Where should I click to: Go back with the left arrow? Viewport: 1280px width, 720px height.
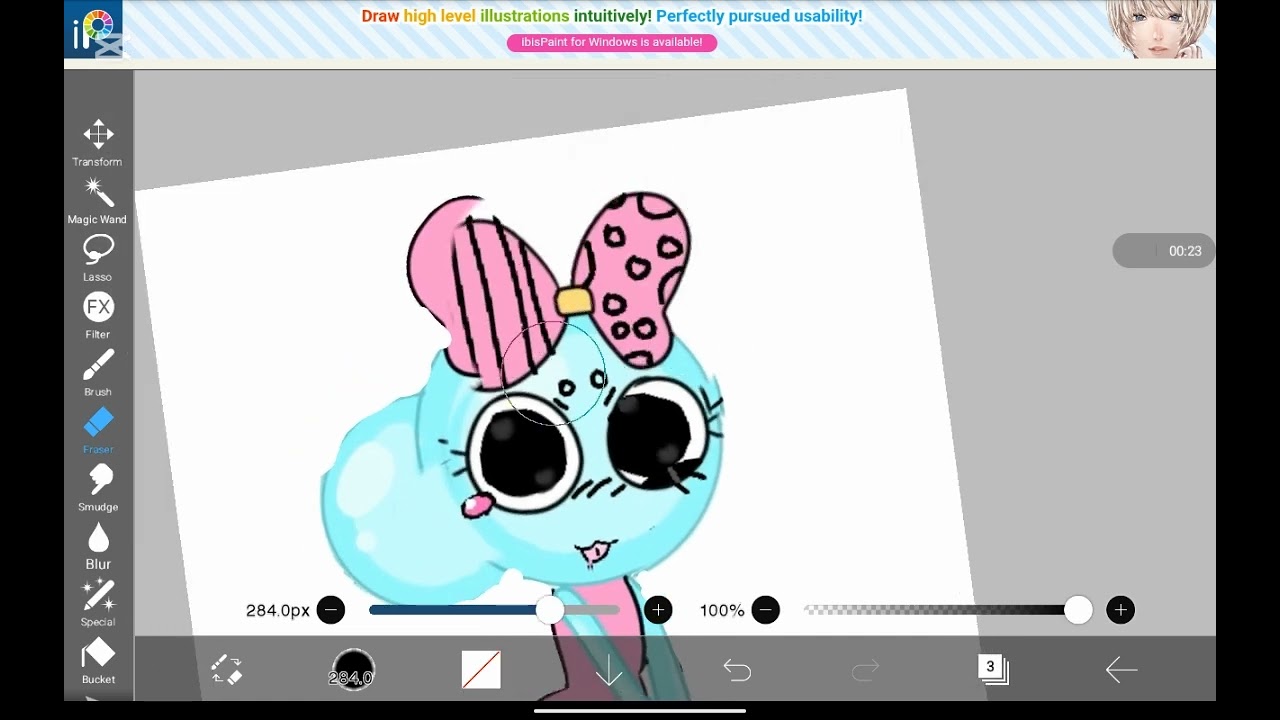click(1121, 670)
